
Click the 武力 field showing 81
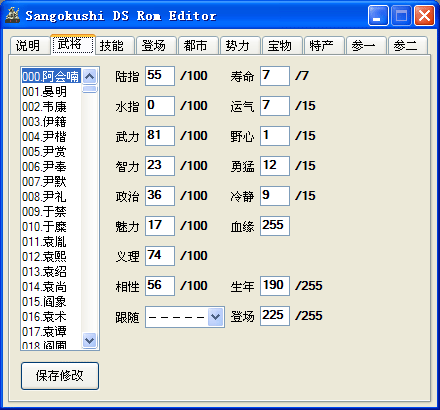click(160, 136)
